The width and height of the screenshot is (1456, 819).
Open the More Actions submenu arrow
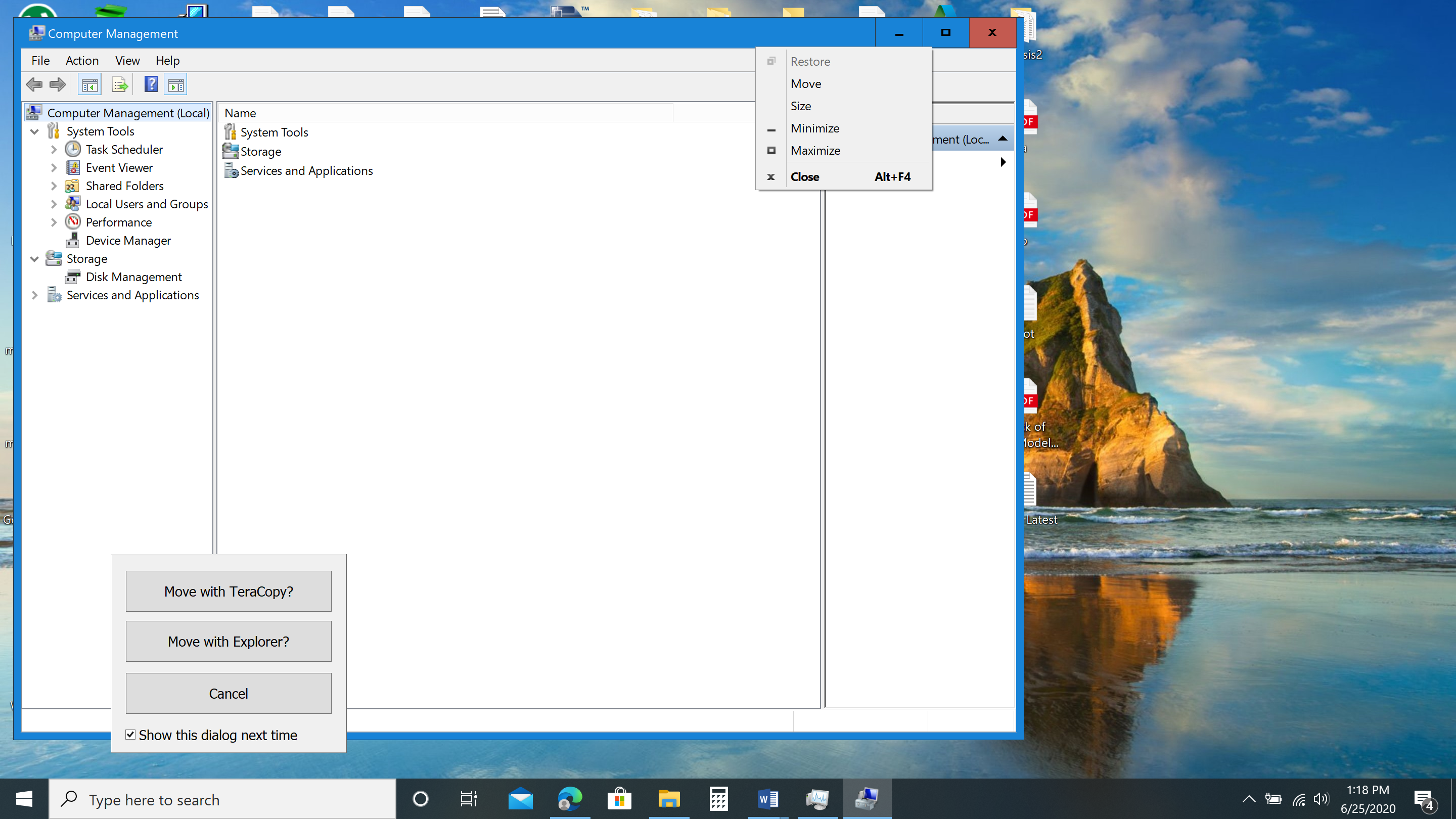pos(1003,162)
